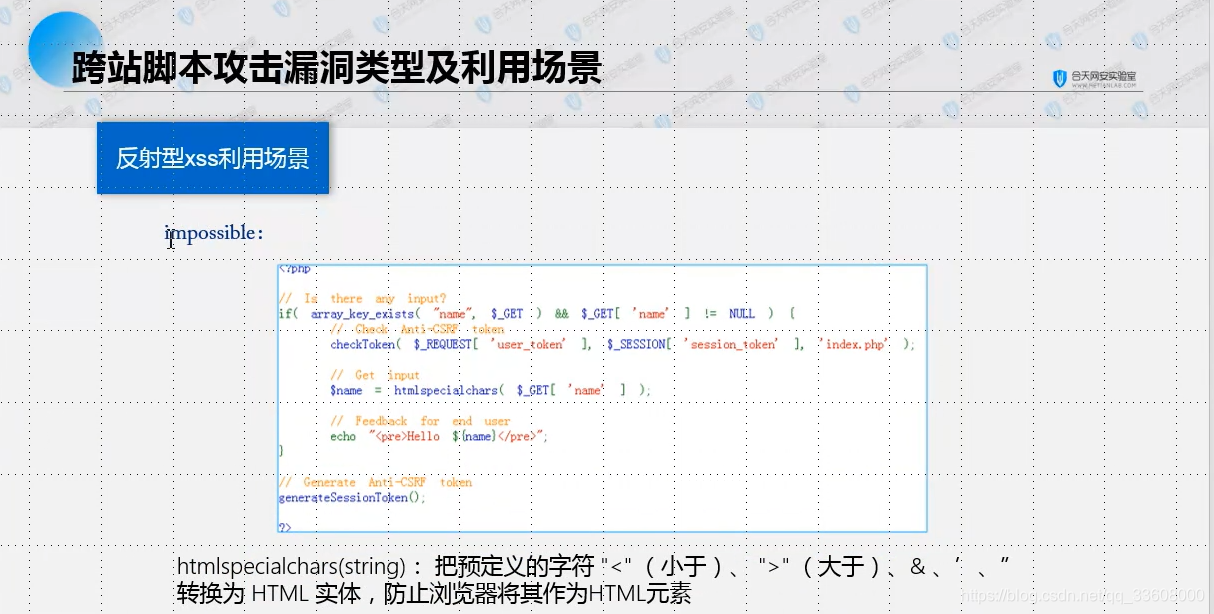Click the code line 'checkToken( $_REQUEST[...'
This screenshot has height=614, width=1214.
[x=622, y=344]
